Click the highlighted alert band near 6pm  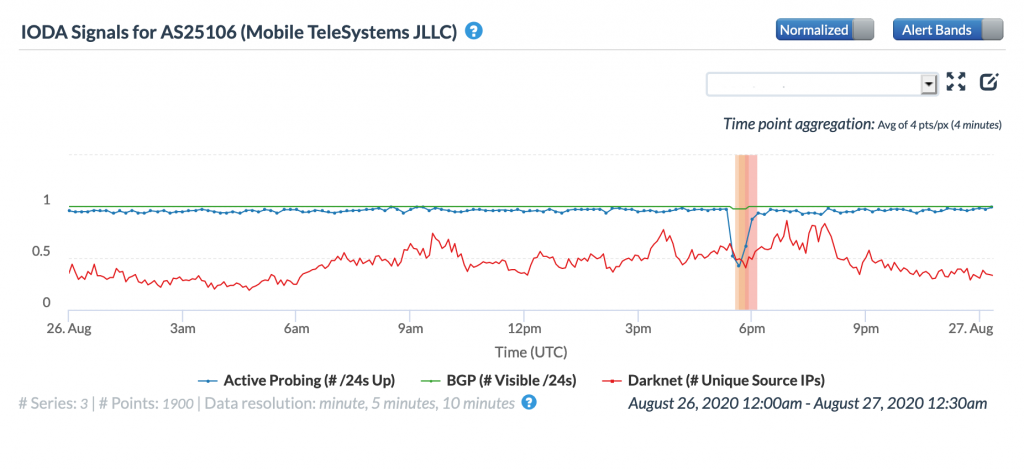(x=746, y=230)
